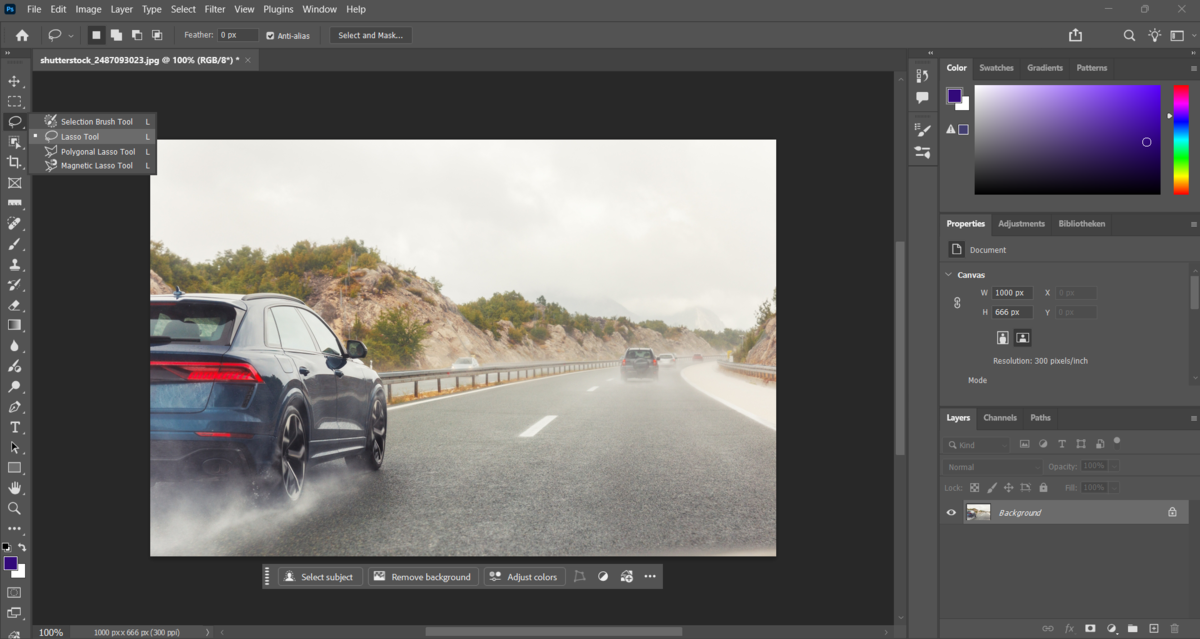
Task: Select the Zoom tool
Action: [14, 508]
